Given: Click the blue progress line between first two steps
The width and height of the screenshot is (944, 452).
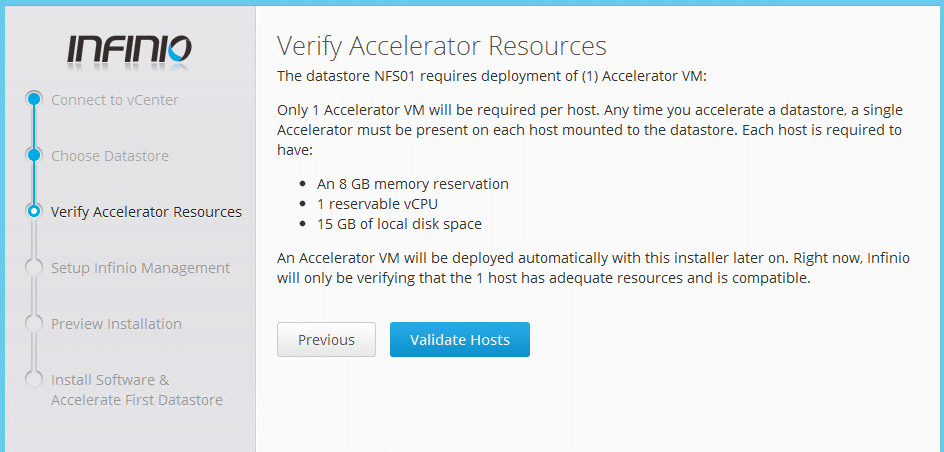Looking at the screenshot, I should click(34, 128).
